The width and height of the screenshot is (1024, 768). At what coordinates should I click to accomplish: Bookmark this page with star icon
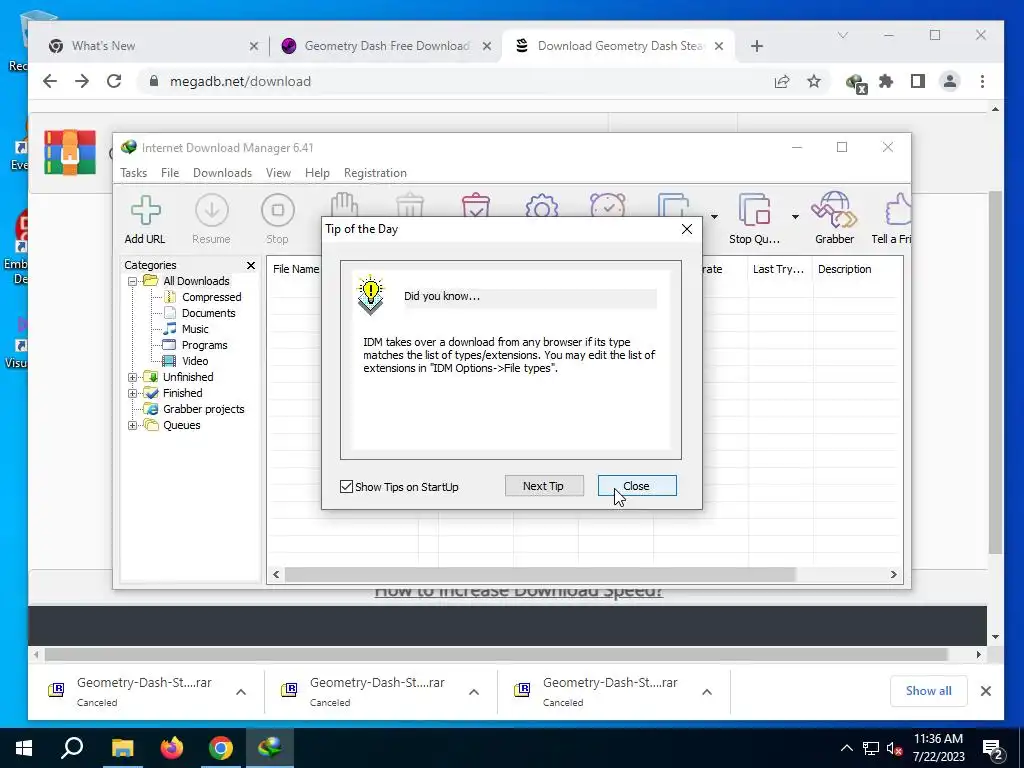[x=814, y=81]
